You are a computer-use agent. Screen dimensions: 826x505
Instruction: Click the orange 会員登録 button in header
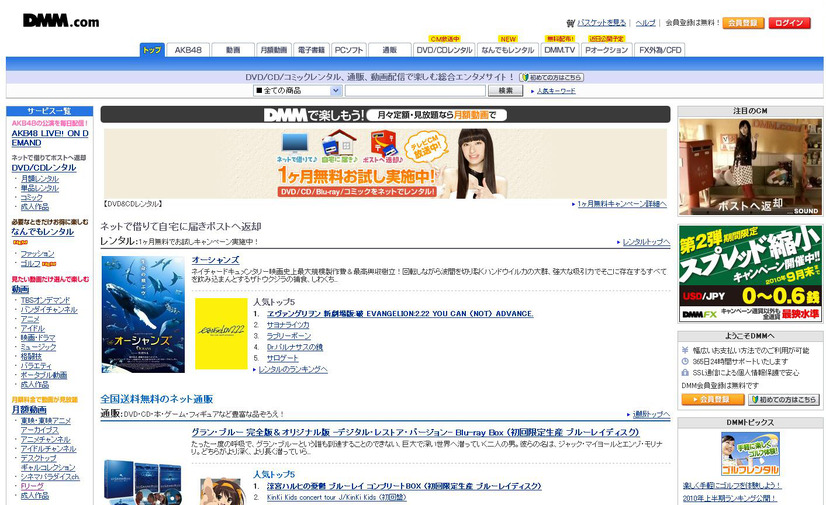coord(743,23)
